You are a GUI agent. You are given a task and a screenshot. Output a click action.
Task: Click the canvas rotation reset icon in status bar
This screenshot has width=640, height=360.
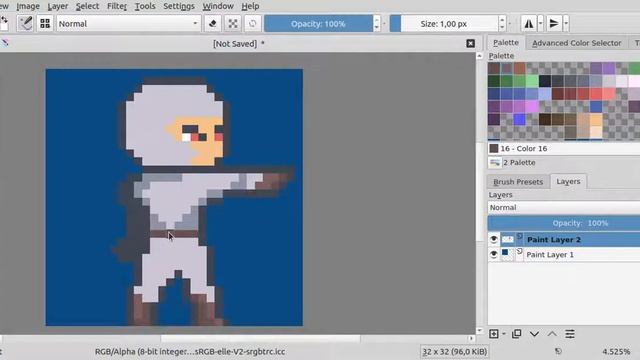click(x=558, y=351)
